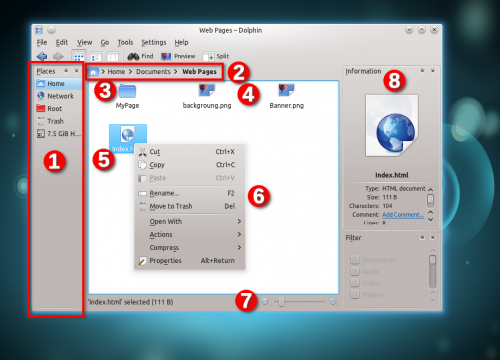500x360 pixels.
Task: Click the home icon in breadcrumb
Action: [93, 72]
